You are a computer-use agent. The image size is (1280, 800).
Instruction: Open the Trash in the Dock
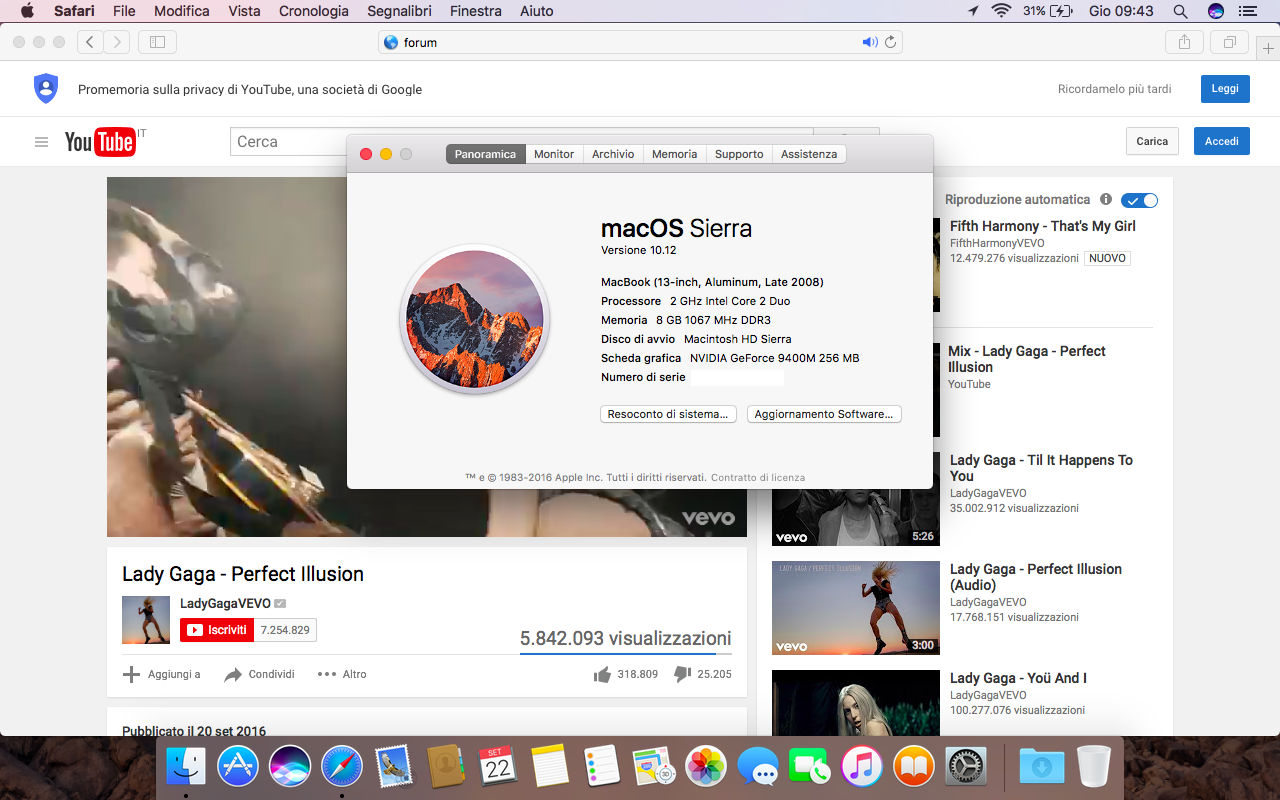[1094, 767]
